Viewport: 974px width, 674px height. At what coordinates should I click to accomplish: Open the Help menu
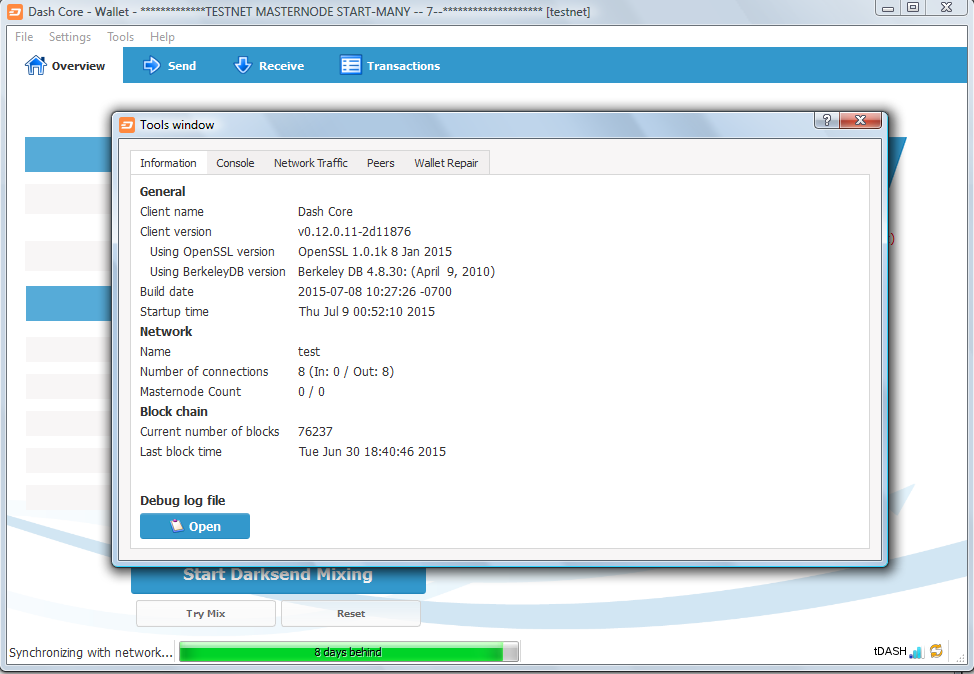click(x=162, y=37)
